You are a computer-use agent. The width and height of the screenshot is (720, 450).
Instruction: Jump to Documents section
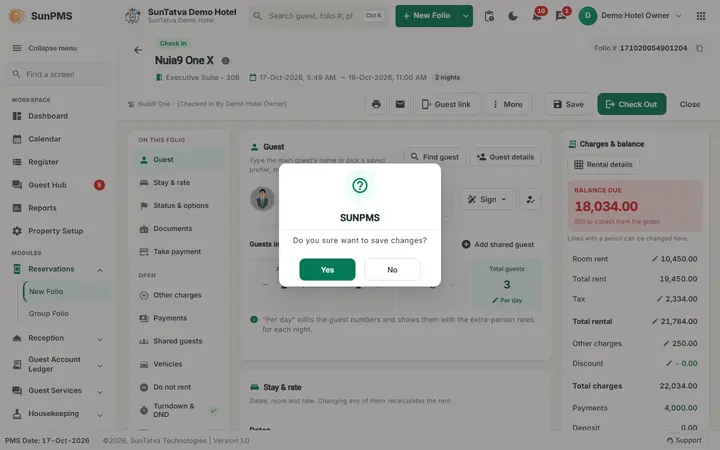pyautogui.click(x=178, y=229)
